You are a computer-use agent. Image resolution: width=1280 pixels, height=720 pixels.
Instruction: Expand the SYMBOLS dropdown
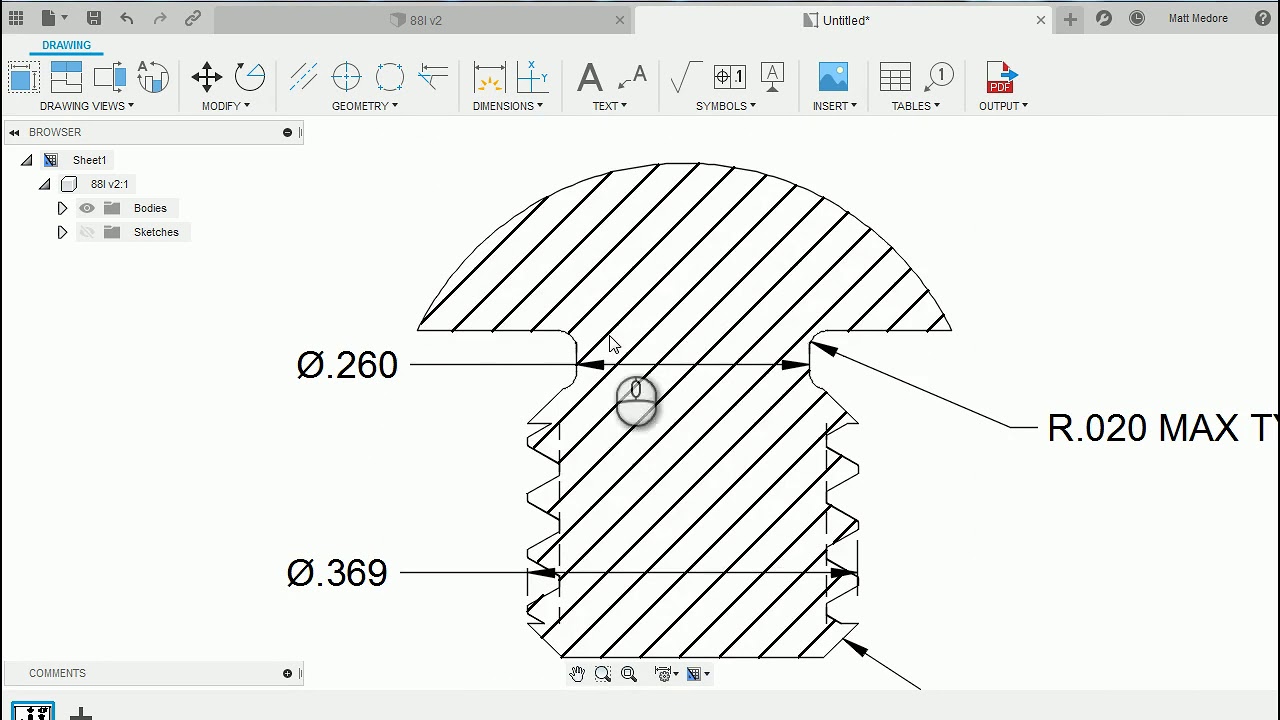[726, 106]
